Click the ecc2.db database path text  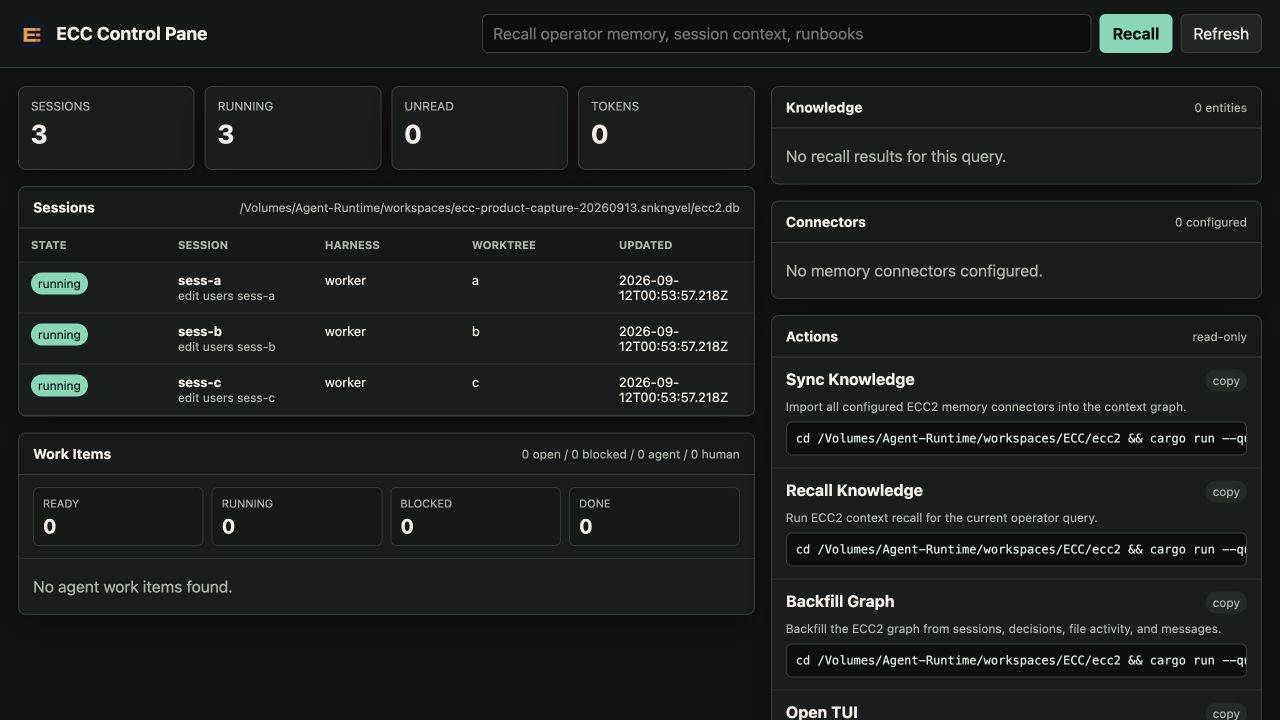(490, 208)
